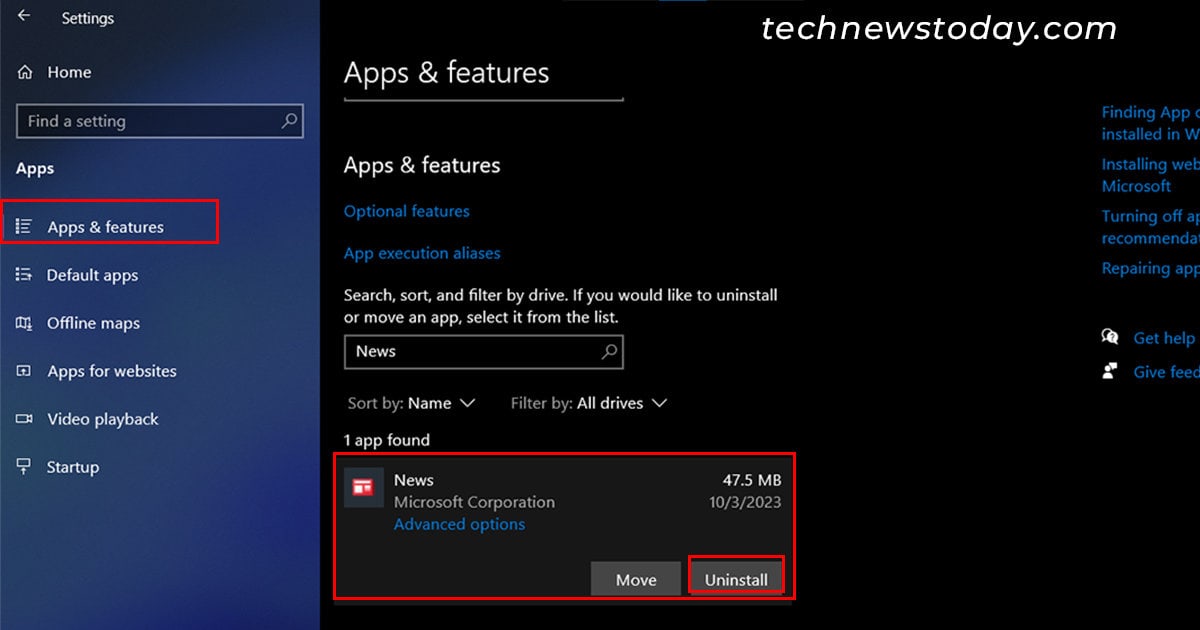
Task: Open the 'Installing web' help link
Action: coord(1150,175)
